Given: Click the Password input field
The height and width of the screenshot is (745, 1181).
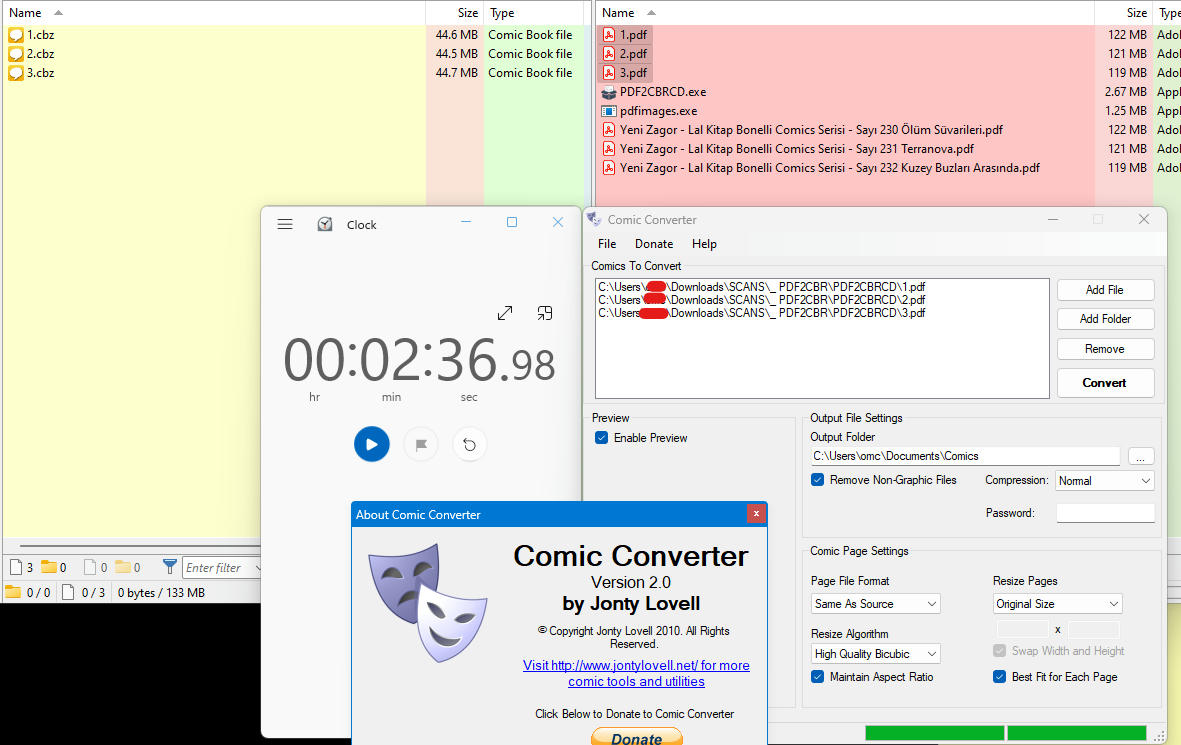Looking at the screenshot, I should [1105, 513].
